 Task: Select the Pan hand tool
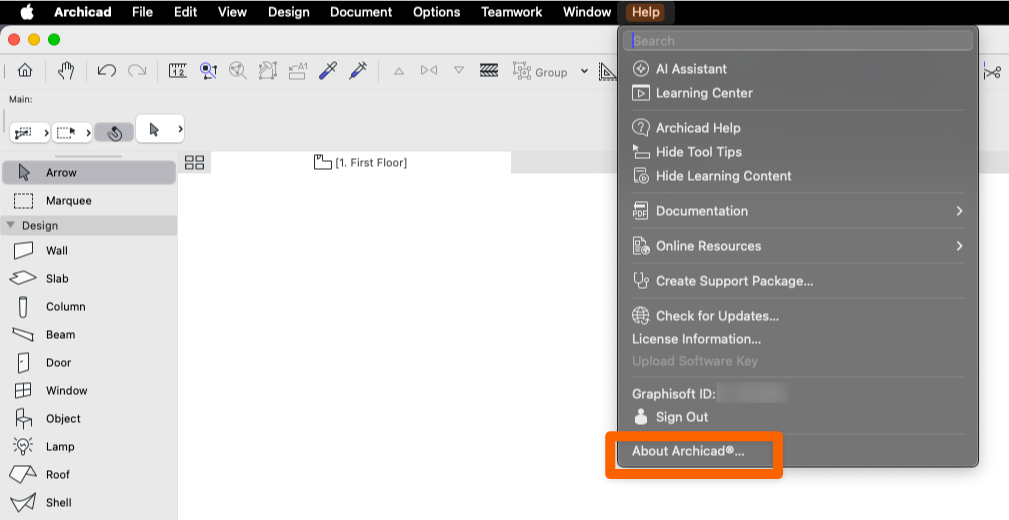tap(66, 71)
